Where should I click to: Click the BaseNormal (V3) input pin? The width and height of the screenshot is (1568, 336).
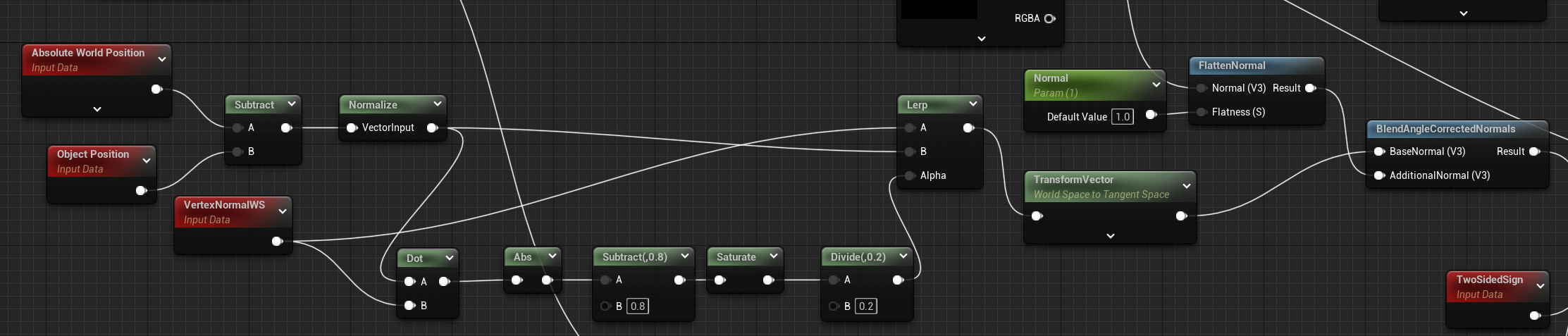click(x=1379, y=151)
